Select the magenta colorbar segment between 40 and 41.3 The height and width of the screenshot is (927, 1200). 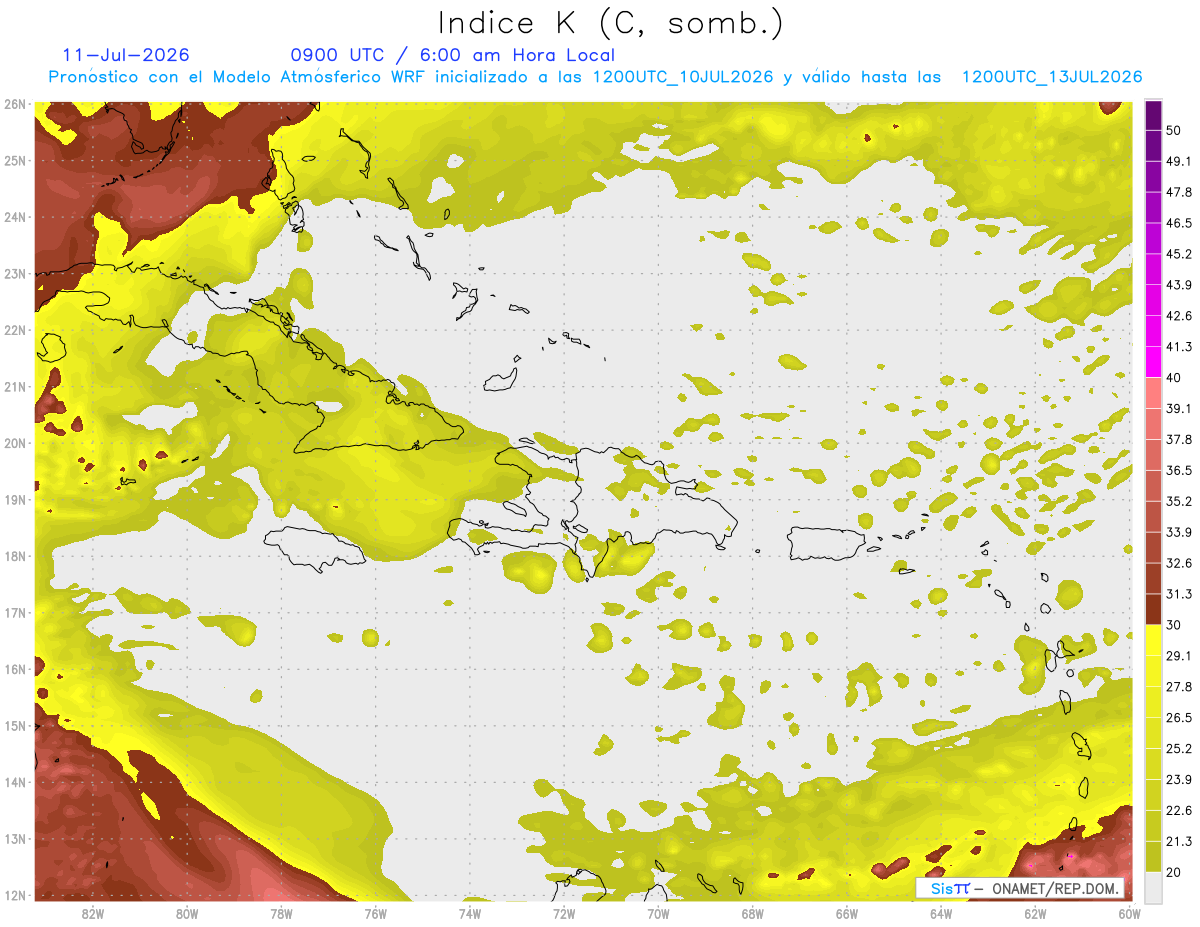coord(1153,362)
